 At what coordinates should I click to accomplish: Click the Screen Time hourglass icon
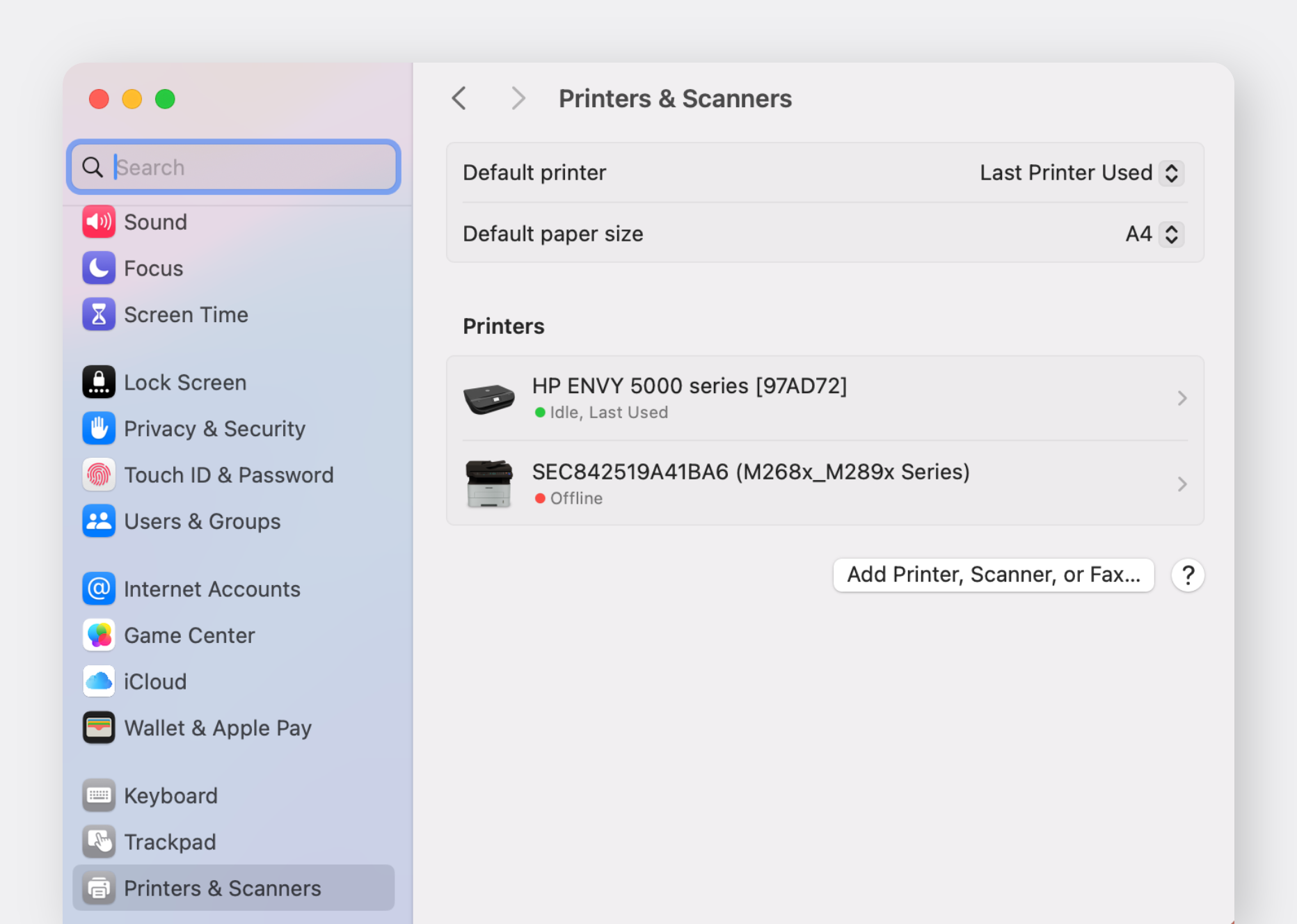pyautogui.click(x=99, y=314)
